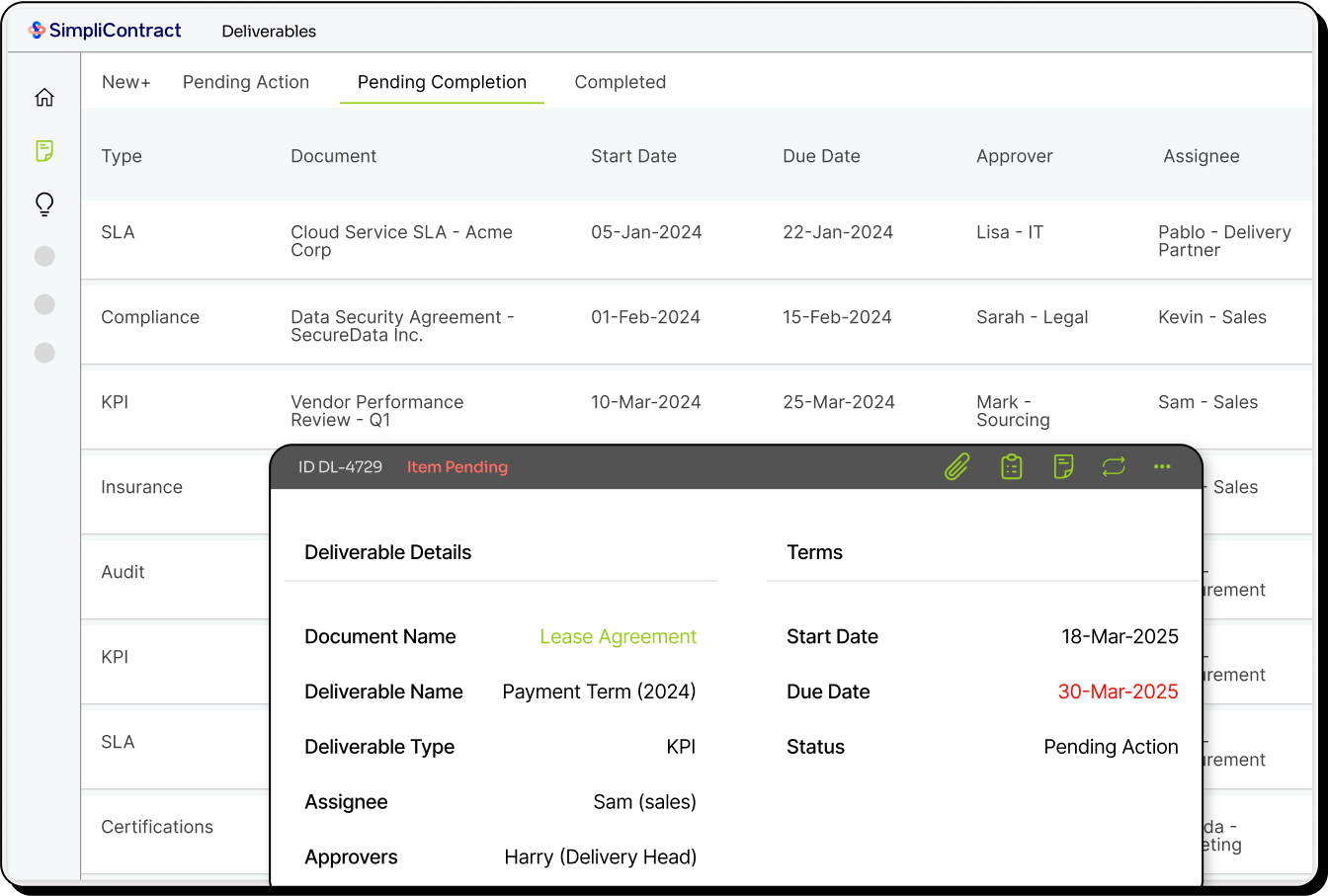
Task: Click the Item Pending status indicator
Action: 456,466
